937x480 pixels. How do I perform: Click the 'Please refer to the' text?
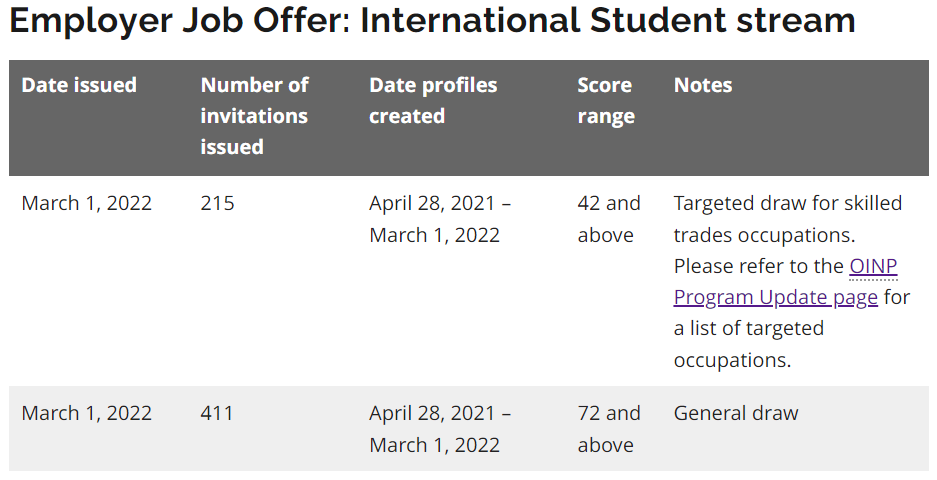point(759,266)
